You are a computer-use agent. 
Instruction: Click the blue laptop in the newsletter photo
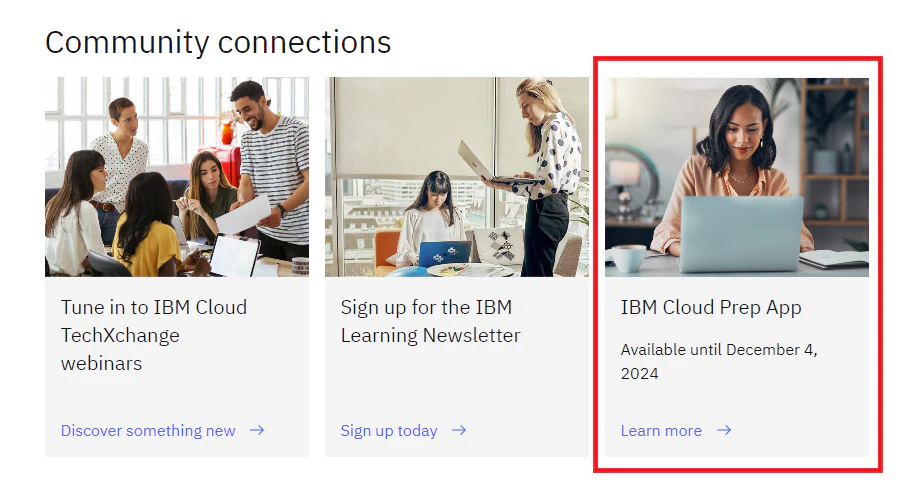445,254
